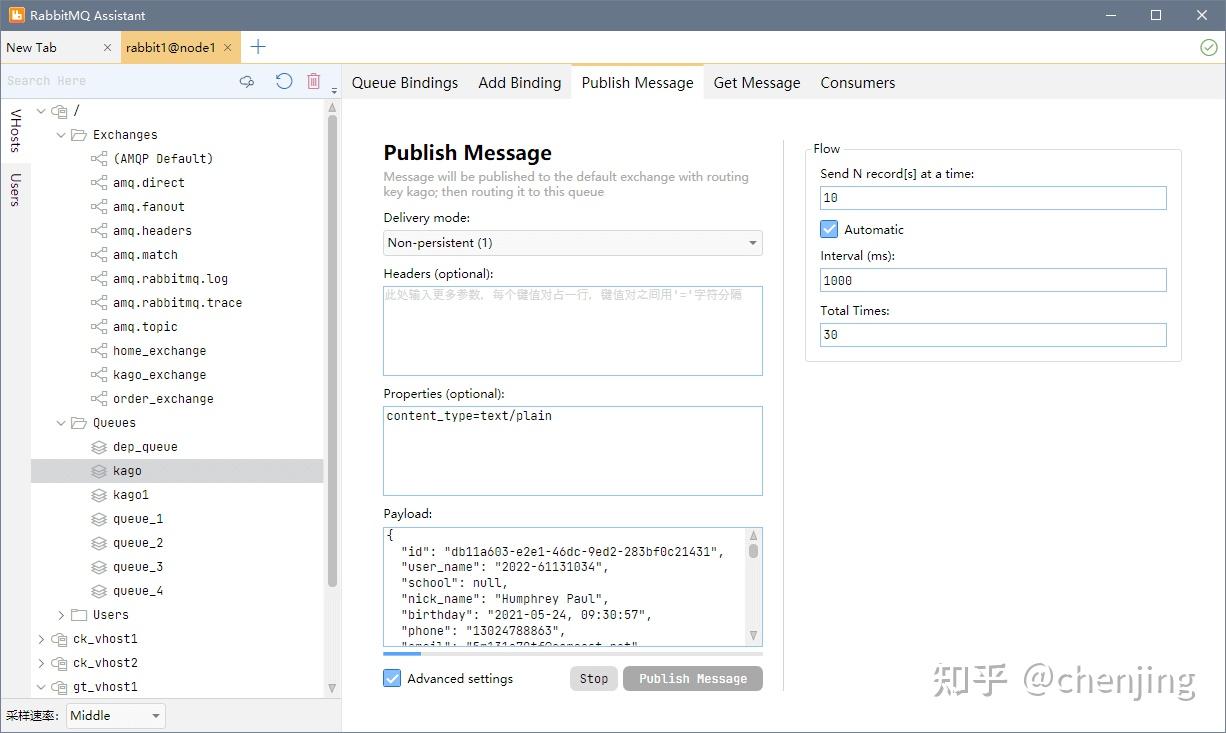Click the exchange icon beside order_exchange
The image size is (1226, 733).
point(98,399)
